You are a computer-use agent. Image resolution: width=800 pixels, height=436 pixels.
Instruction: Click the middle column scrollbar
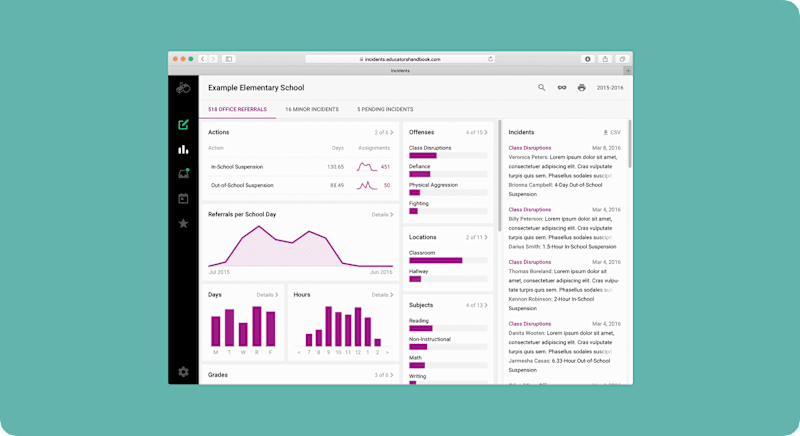click(499, 176)
